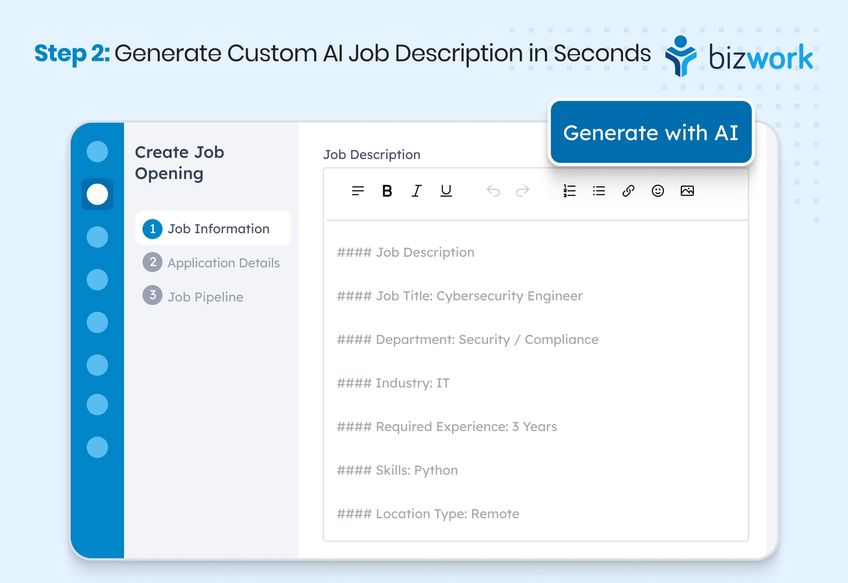This screenshot has height=583, width=848.
Task: Select the bottom sidebar circle indicator
Action: (x=97, y=449)
